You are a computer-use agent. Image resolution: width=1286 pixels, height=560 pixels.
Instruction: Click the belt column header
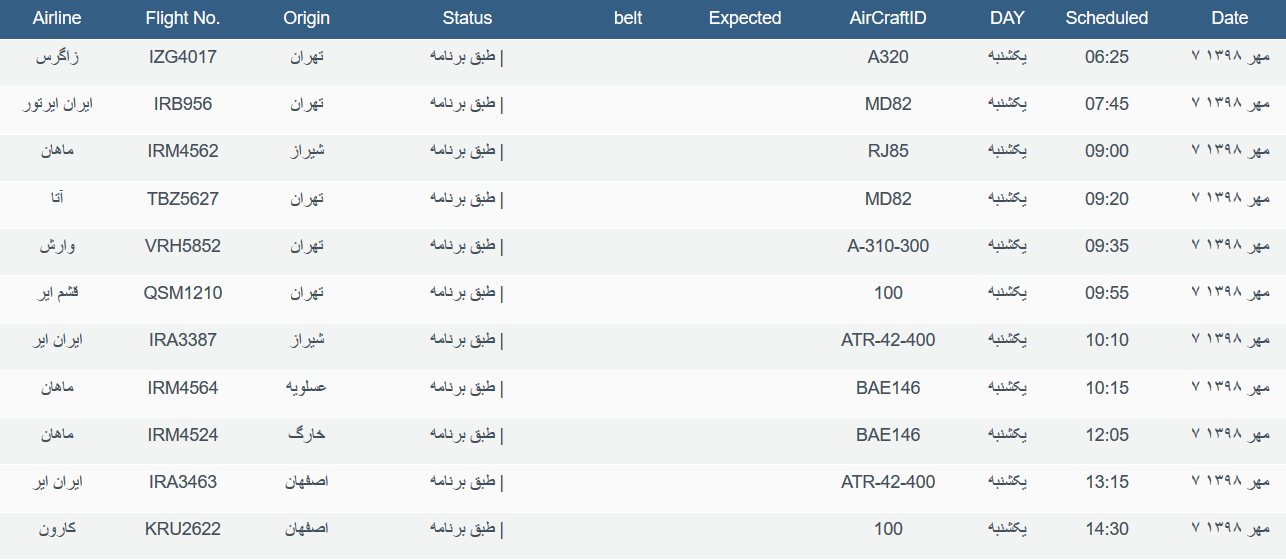628,18
